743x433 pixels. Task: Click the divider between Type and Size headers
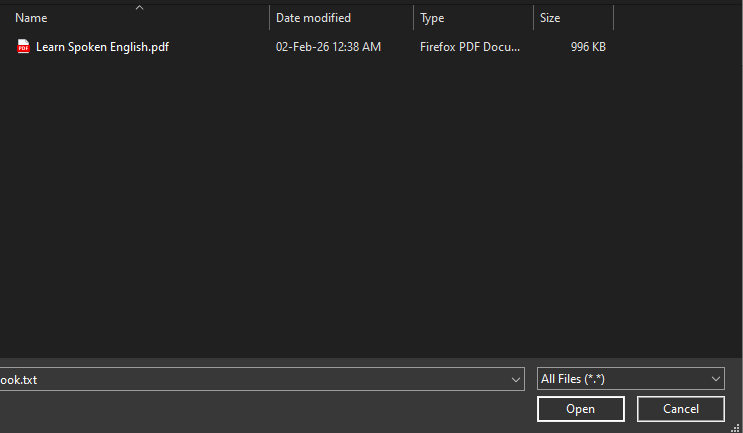point(534,18)
